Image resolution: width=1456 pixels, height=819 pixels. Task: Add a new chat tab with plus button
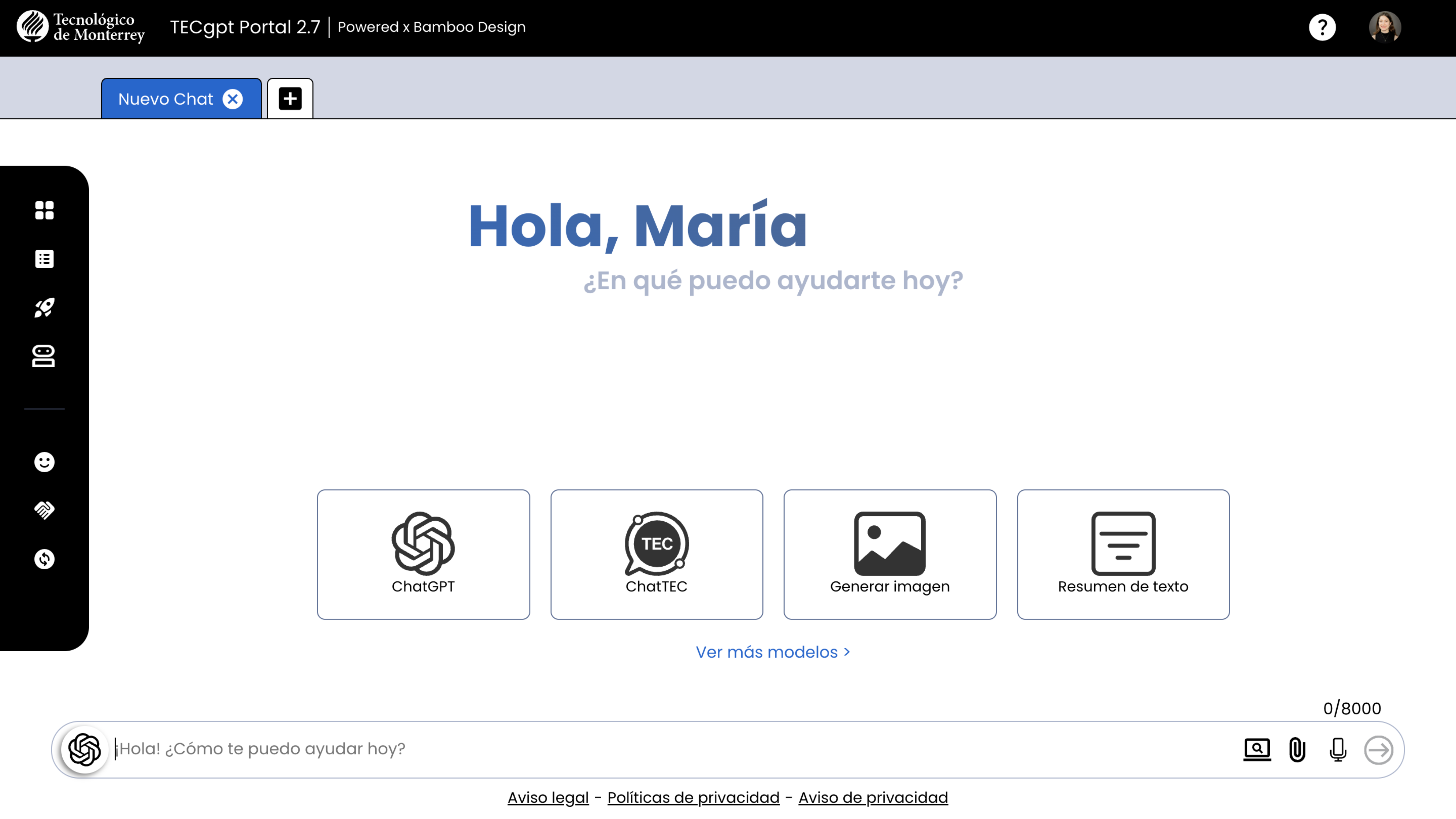tap(290, 98)
